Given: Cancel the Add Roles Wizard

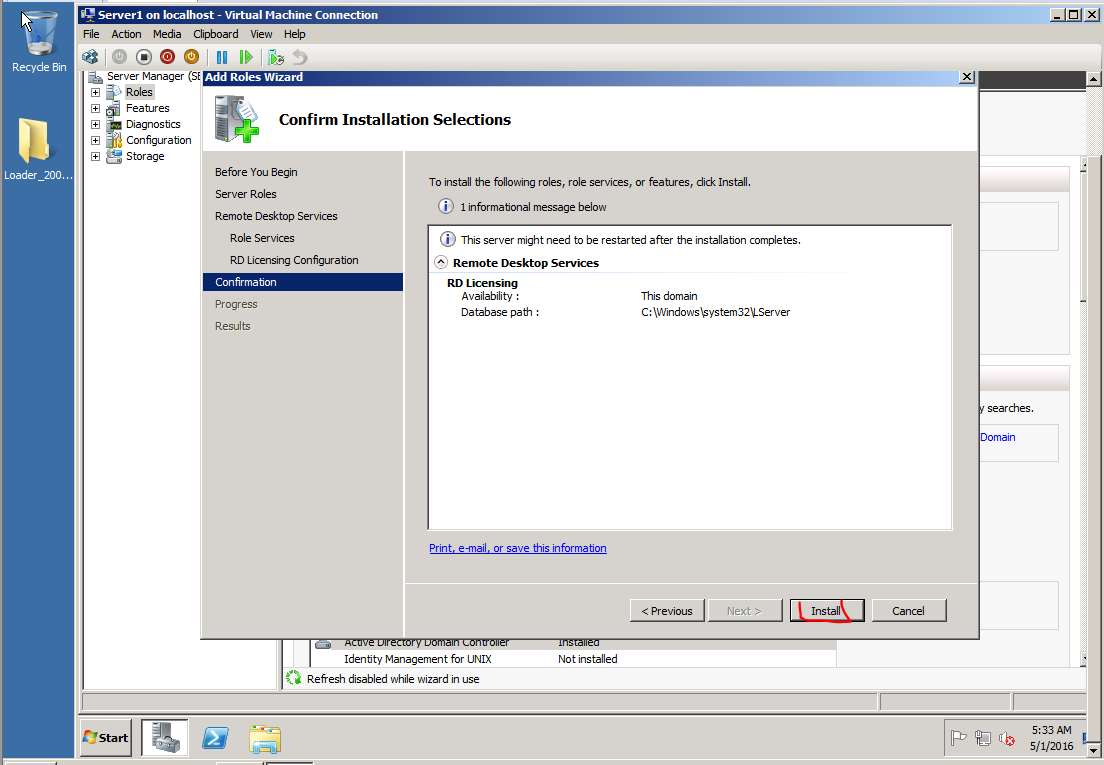Looking at the screenshot, I should 908,611.
